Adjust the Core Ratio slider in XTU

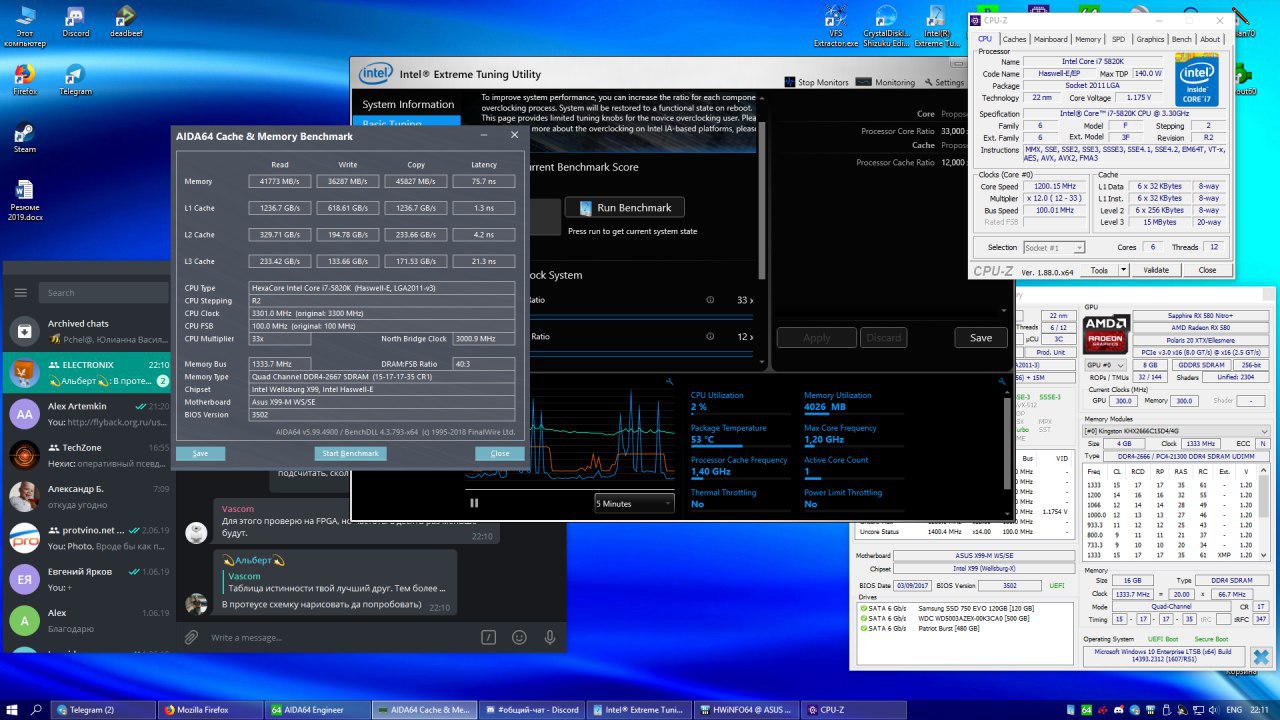pos(640,315)
